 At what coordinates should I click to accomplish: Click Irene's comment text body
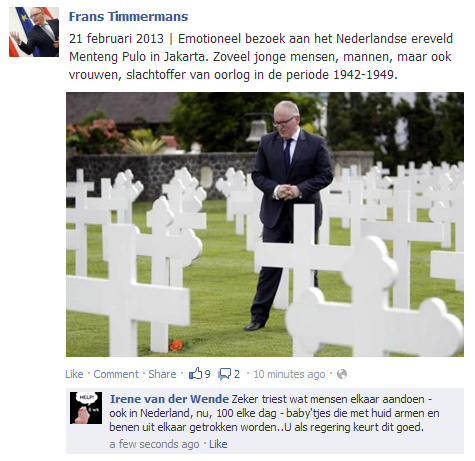pyautogui.click(x=274, y=413)
